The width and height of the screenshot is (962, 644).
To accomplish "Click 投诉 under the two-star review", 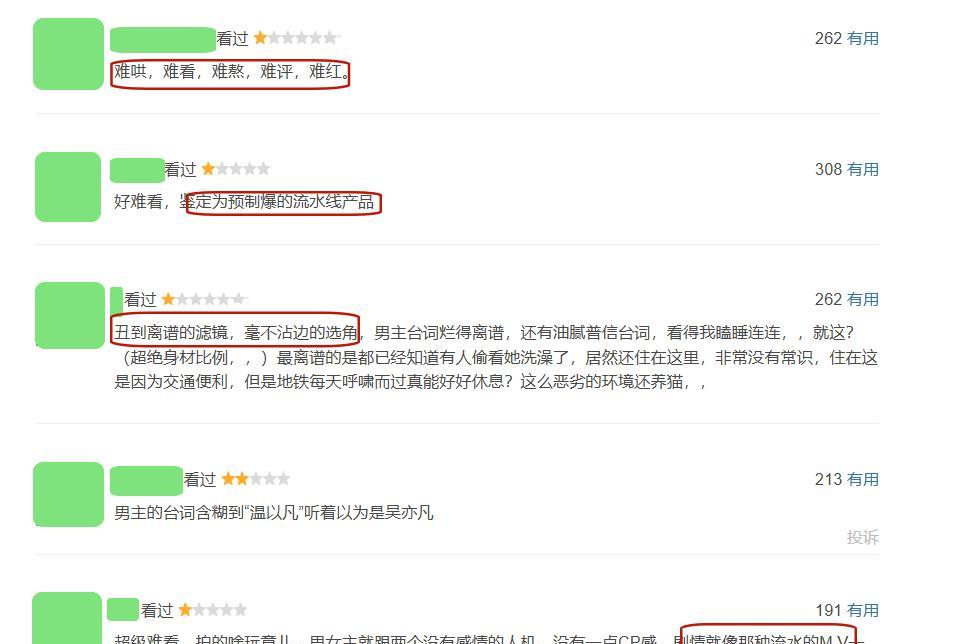I will 863,537.
